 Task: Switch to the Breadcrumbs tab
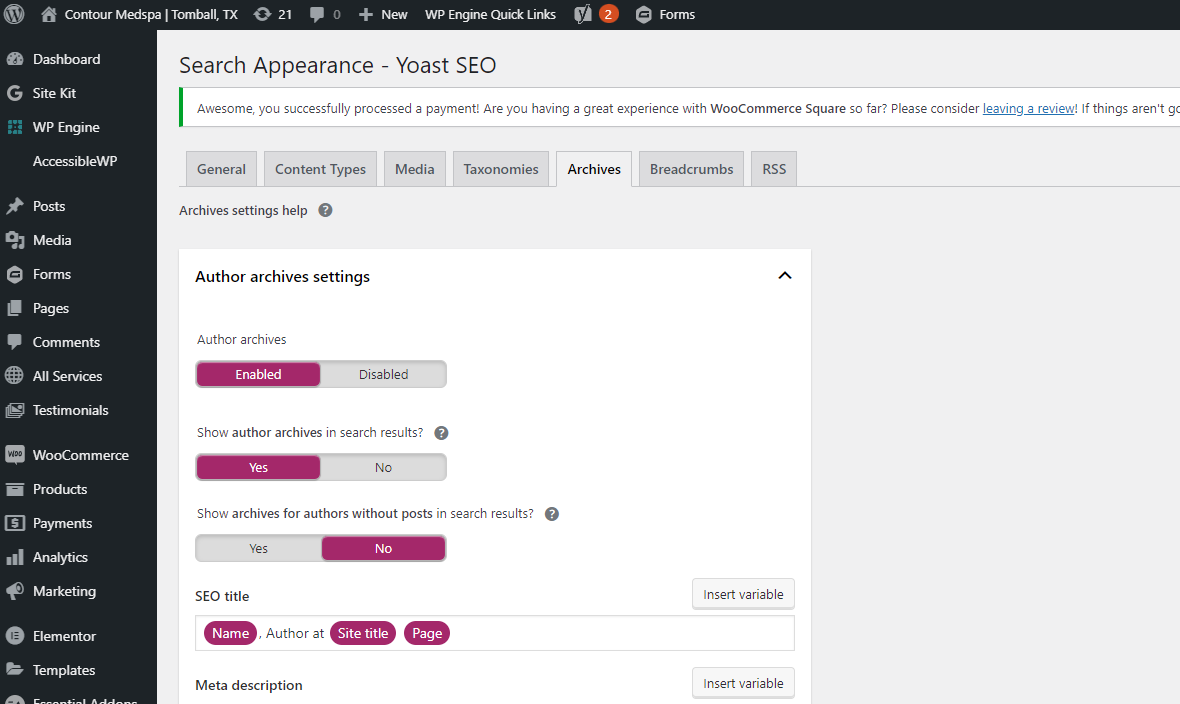692,169
